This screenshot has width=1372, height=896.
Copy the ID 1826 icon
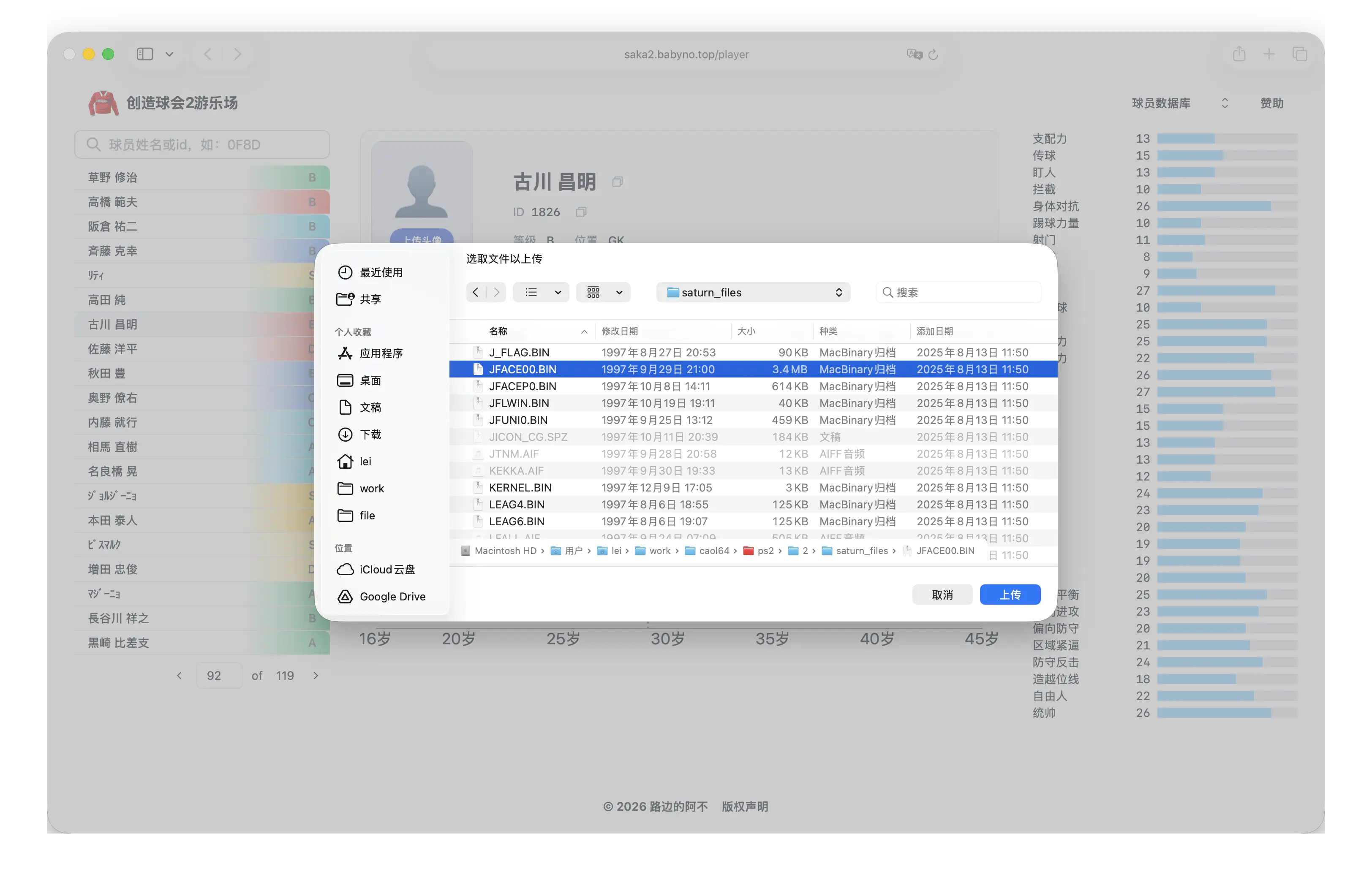point(581,212)
